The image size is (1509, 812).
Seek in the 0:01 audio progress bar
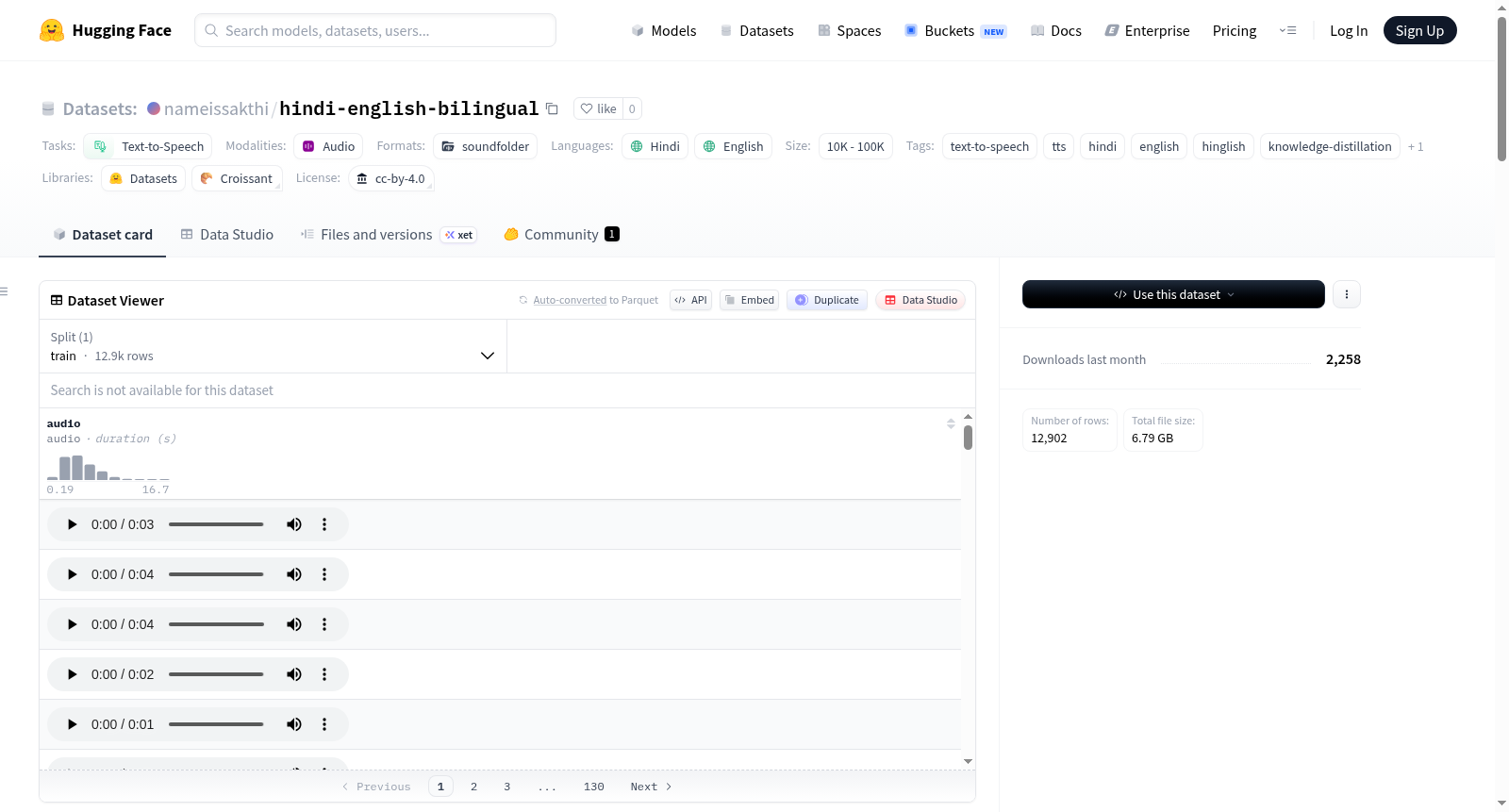pyautogui.click(x=216, y=724)
